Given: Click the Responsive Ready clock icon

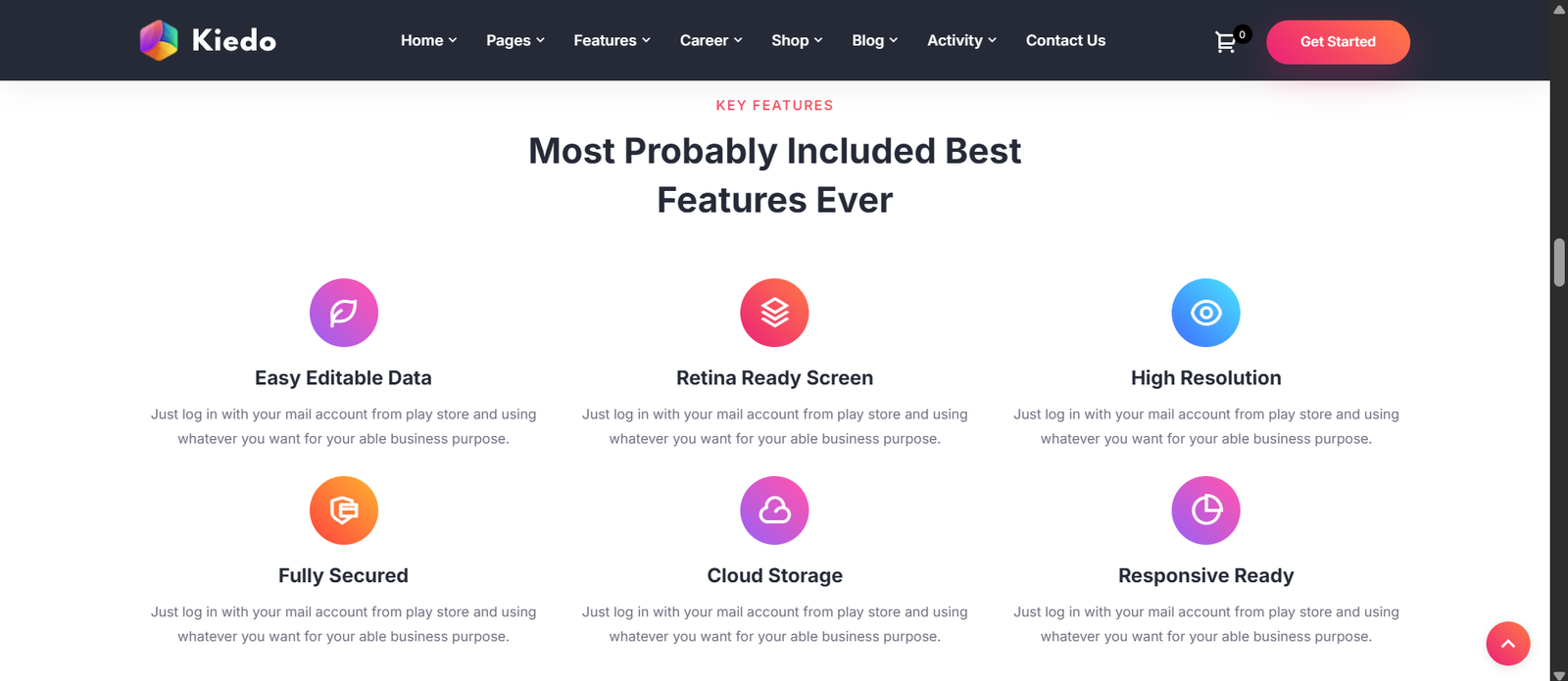Looking at the screenshot, I should 1205,511.
